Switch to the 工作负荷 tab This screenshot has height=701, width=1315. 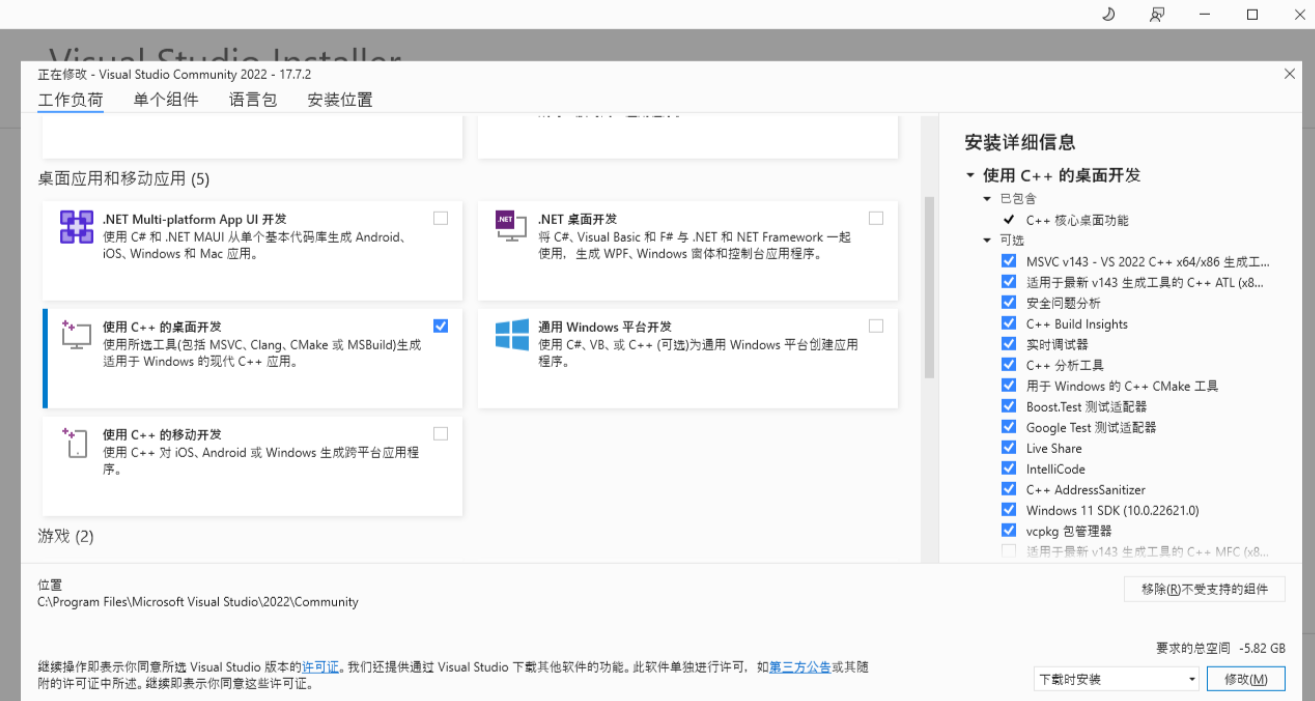tap(70, 100)
